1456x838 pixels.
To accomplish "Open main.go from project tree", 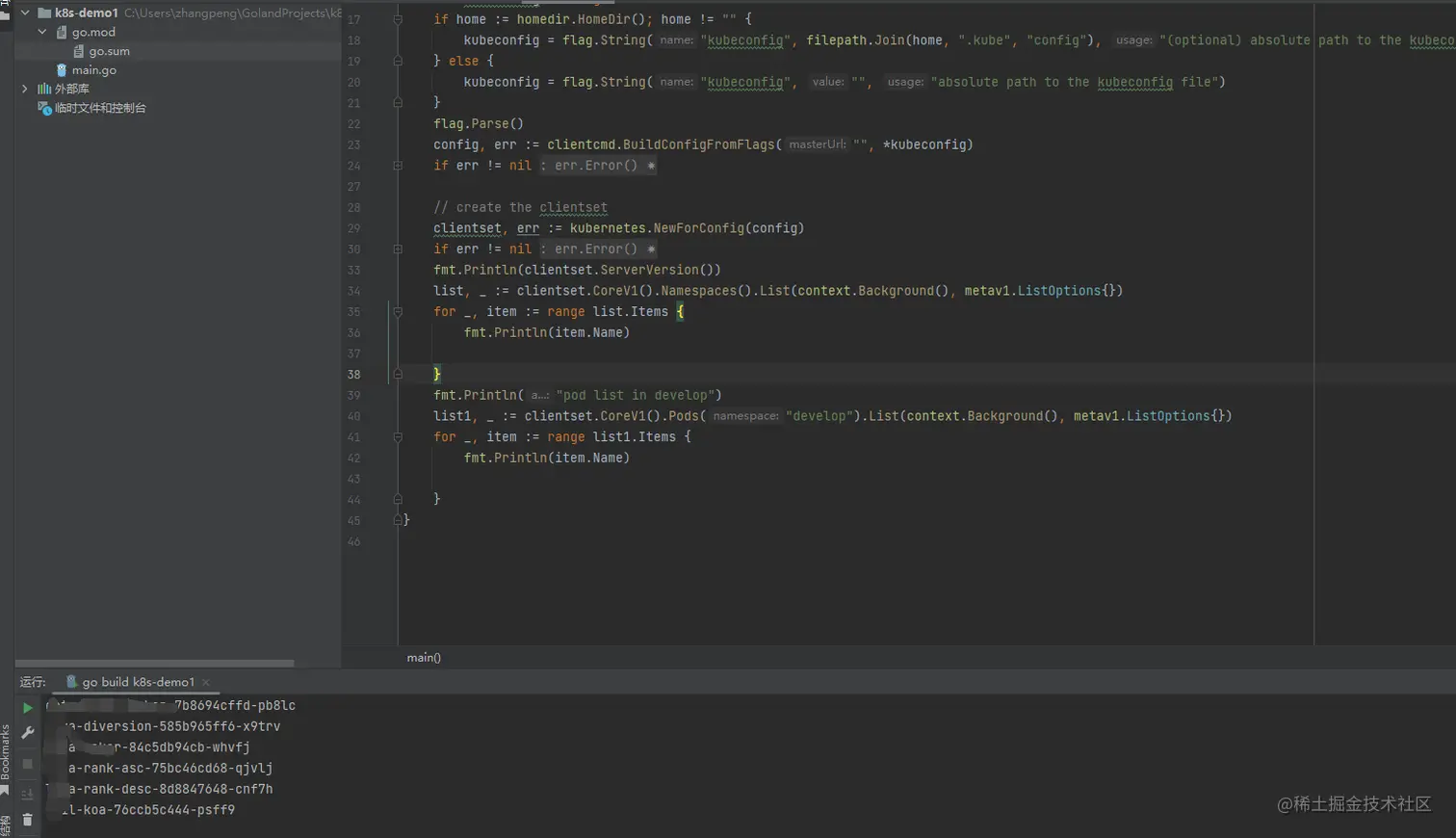I will (x=94, y=70).
